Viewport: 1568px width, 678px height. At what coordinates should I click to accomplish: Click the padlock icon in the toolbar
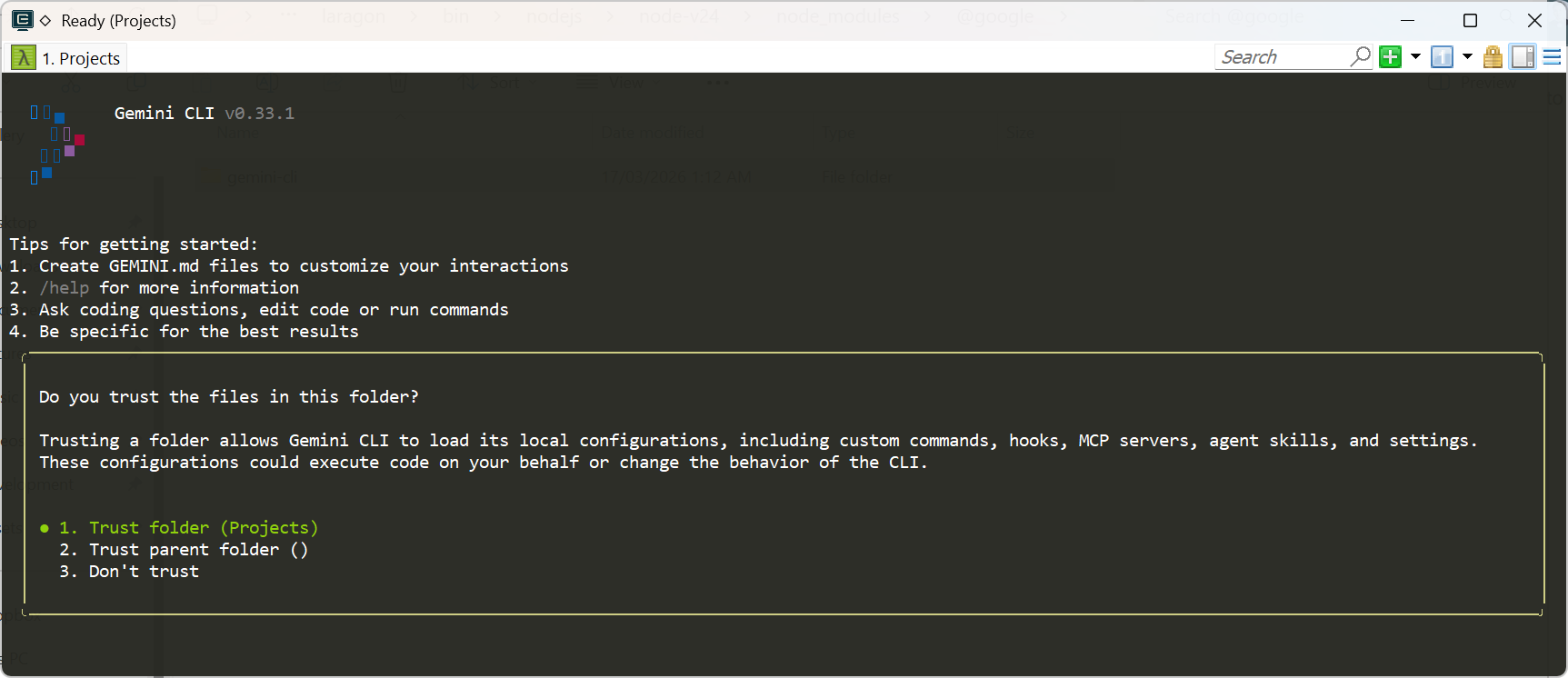[1493, 57]
